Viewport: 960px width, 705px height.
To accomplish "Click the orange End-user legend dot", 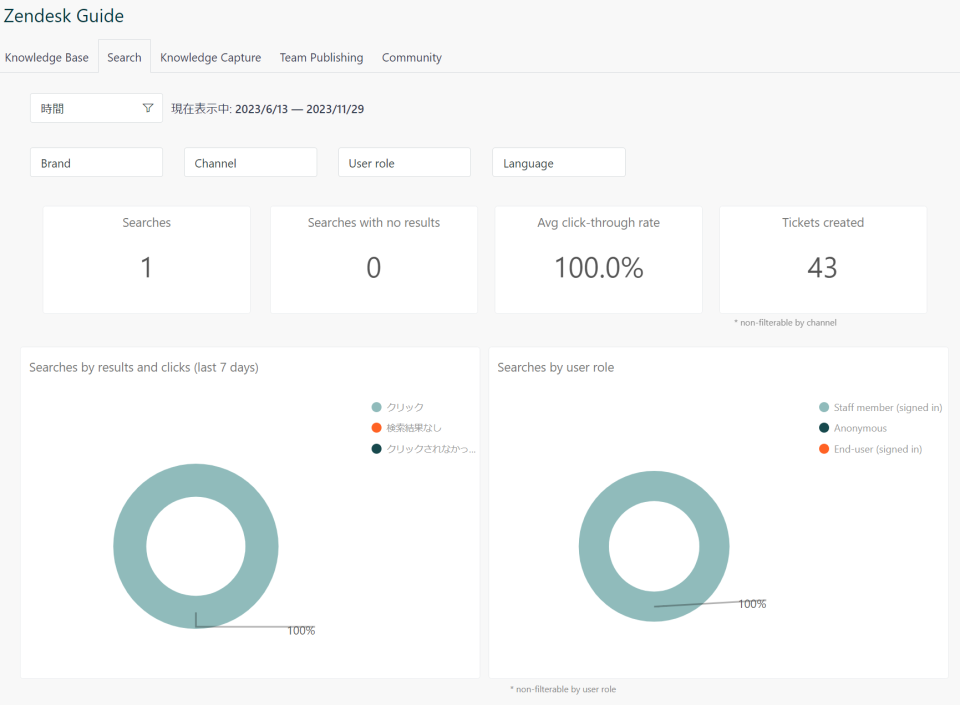I will [x=823, y=448].
